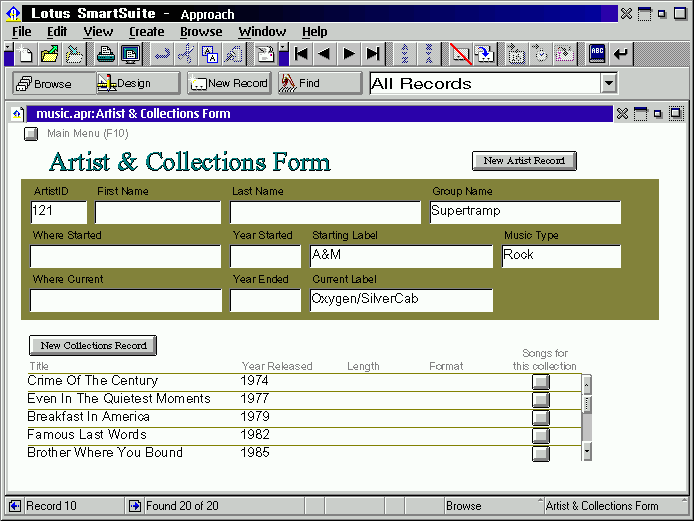Jump to the last record
Screen dimensions: 694x521
pyautogui.click(x=373, y=54)
